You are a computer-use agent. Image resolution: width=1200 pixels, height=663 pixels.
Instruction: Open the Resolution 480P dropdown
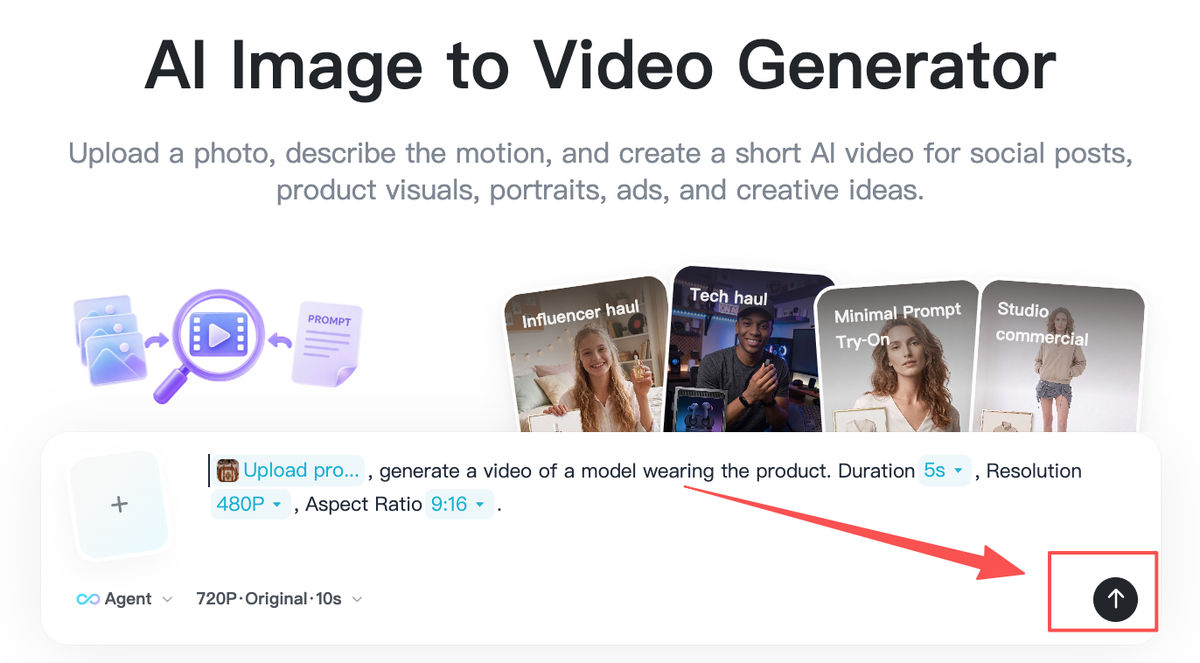(250, 504)
